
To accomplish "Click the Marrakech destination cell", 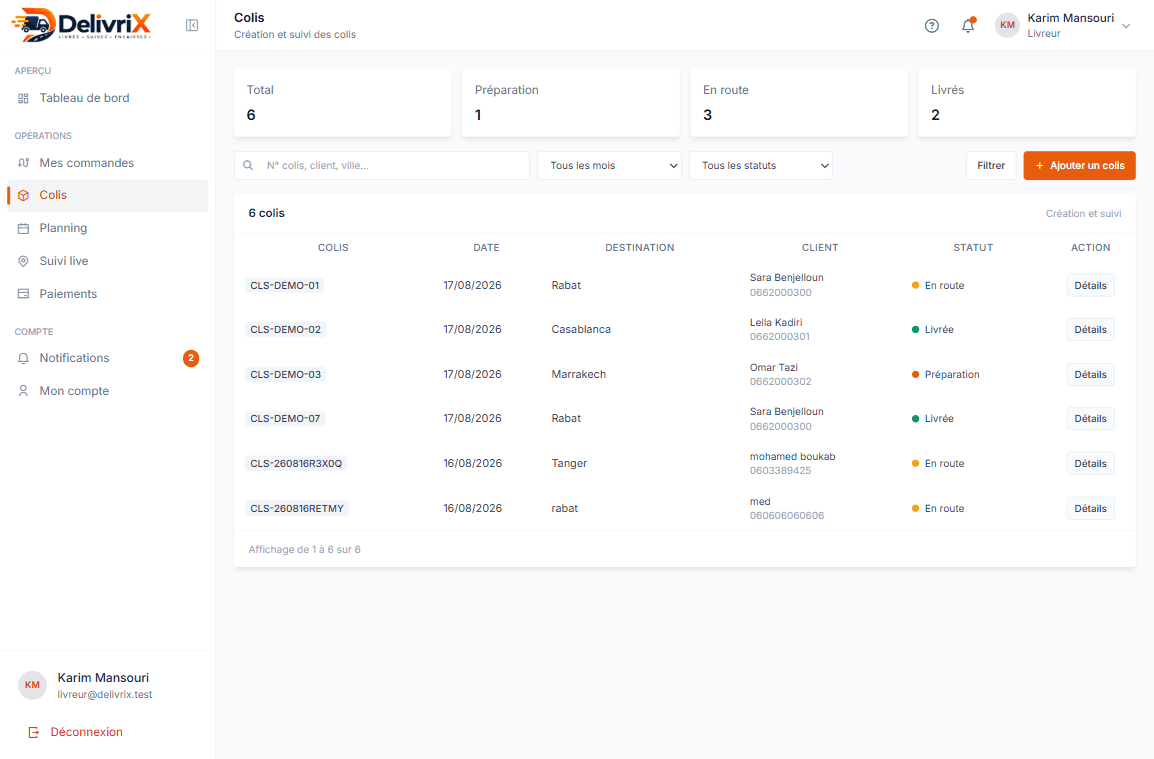I will [x=578, y=375].
